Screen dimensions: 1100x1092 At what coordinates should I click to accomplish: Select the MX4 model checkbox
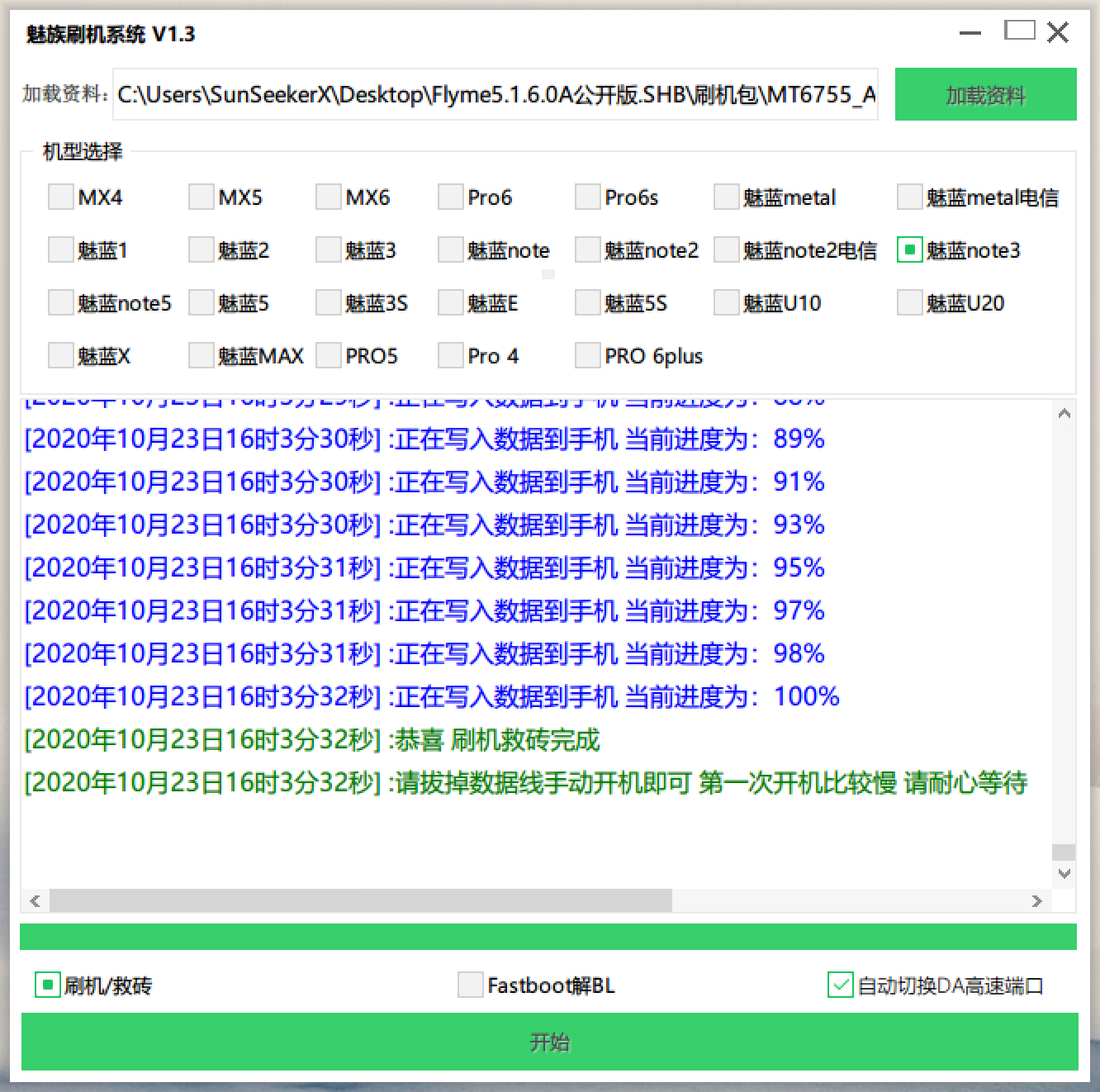click(x=61, y=197)
